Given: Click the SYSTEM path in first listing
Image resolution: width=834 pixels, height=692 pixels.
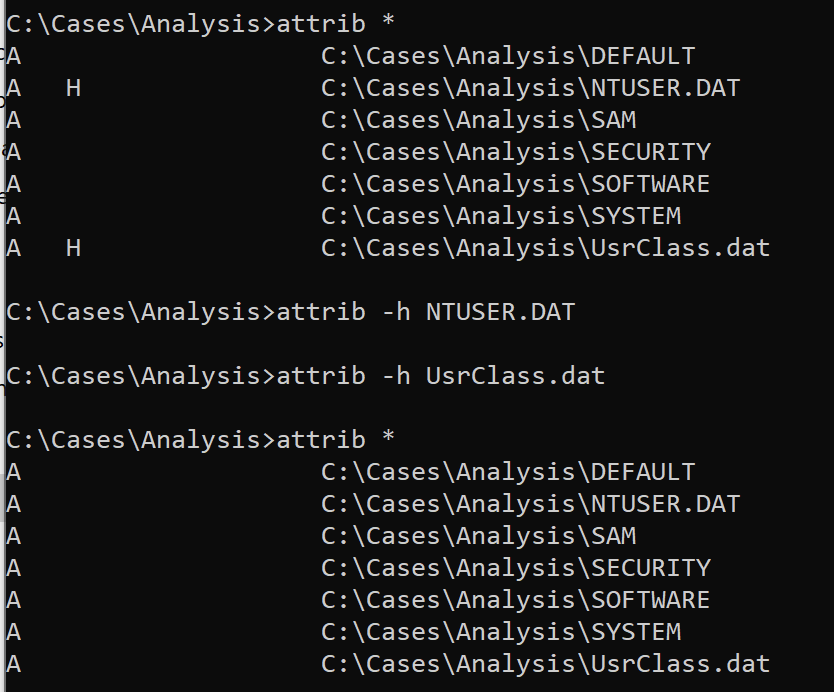Looking at the screenshot, I should point(501,215).
